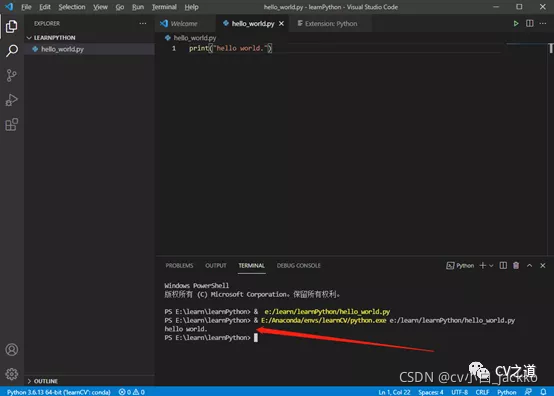The width and height of the screenshot is (554, 396).
Task: Open the Search view in activity bar
Action: pos(12,51)
